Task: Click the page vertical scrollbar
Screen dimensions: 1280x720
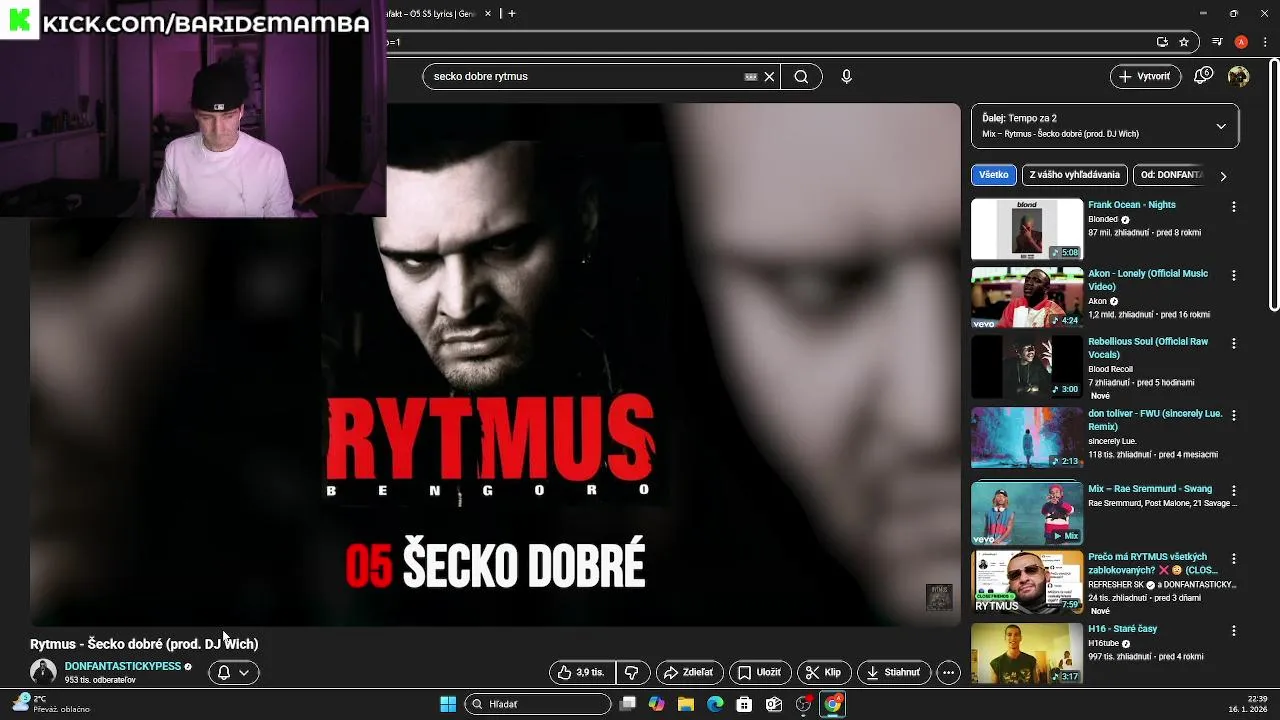Action: coord(1274,185)
